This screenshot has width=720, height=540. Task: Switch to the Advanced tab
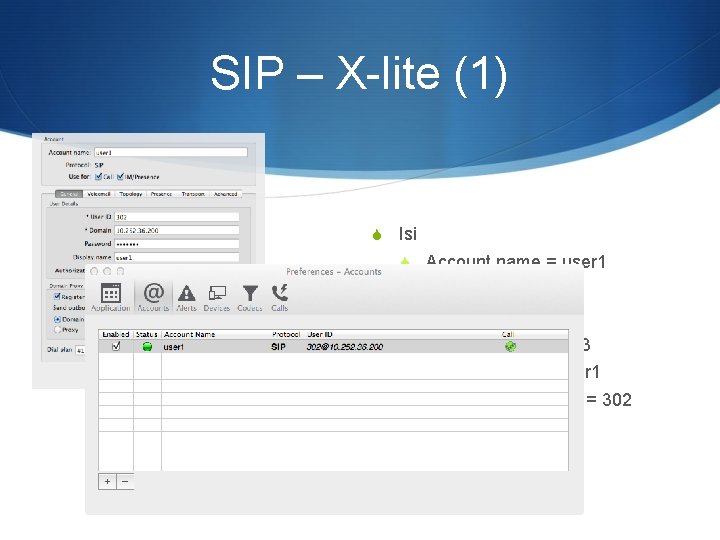(225, 194)
